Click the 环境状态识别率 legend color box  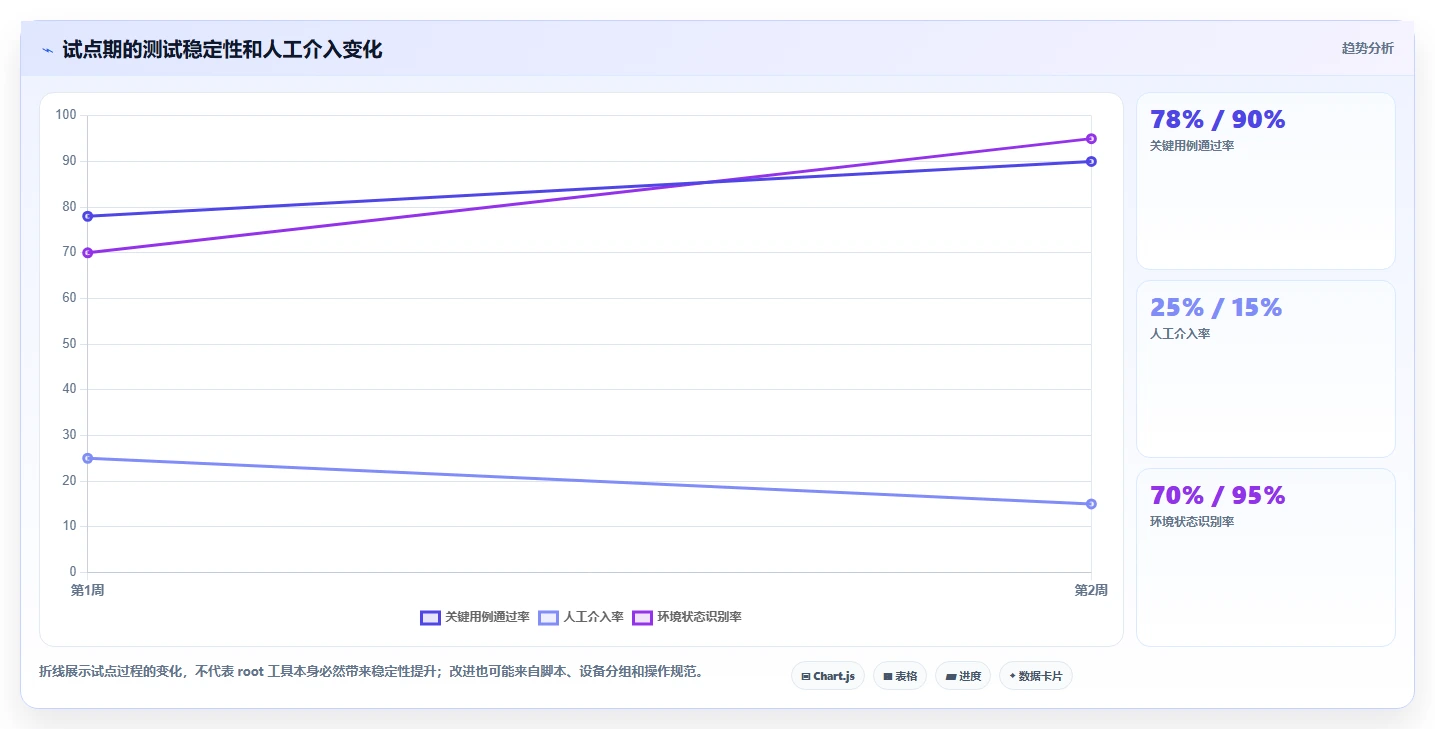point(642,617)
